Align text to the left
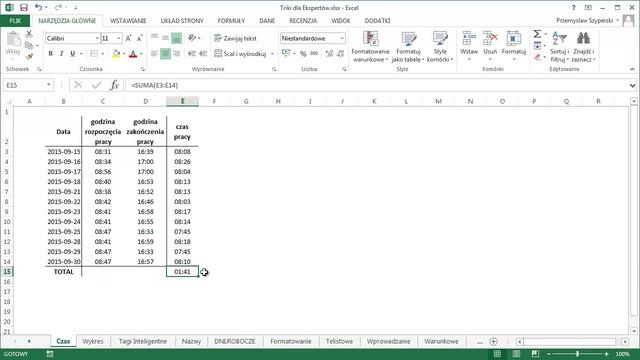The height and width of the screenshot is (360, 640). pos(154,53)
